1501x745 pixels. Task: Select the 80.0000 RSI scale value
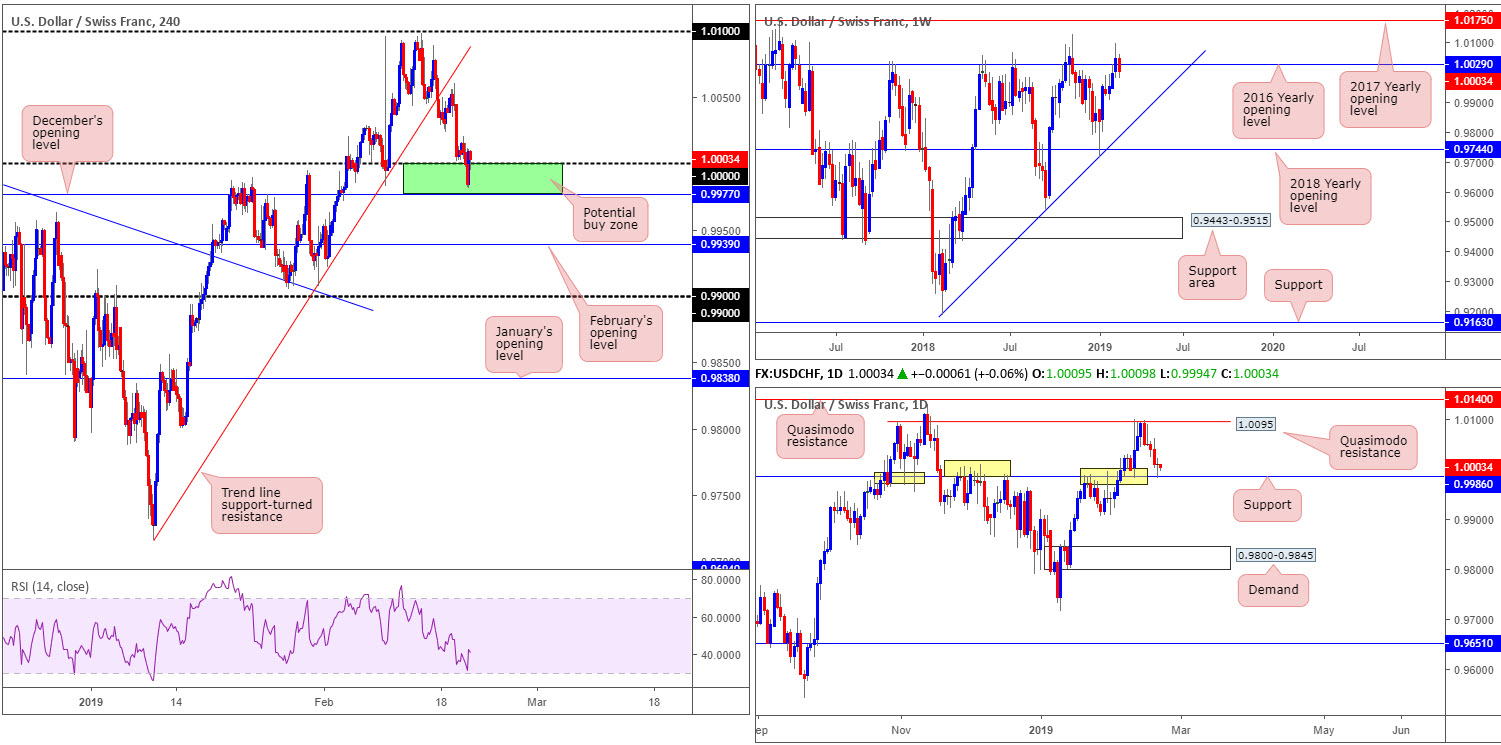[719, 580]
